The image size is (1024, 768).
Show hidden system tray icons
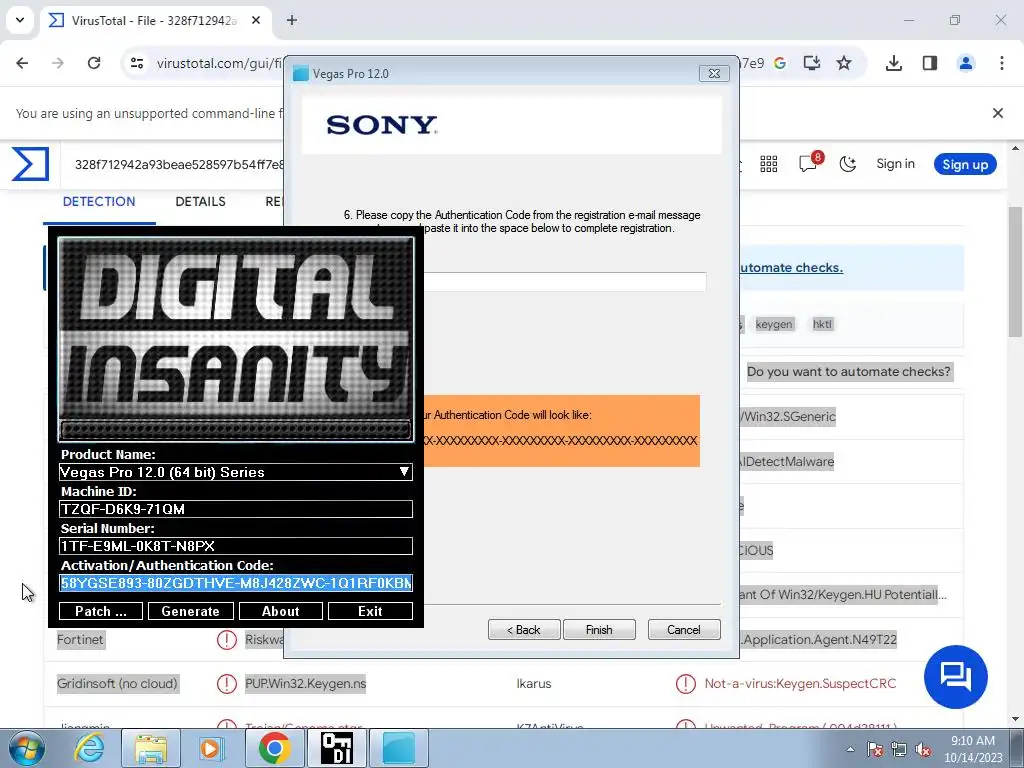tap(850, 749)
